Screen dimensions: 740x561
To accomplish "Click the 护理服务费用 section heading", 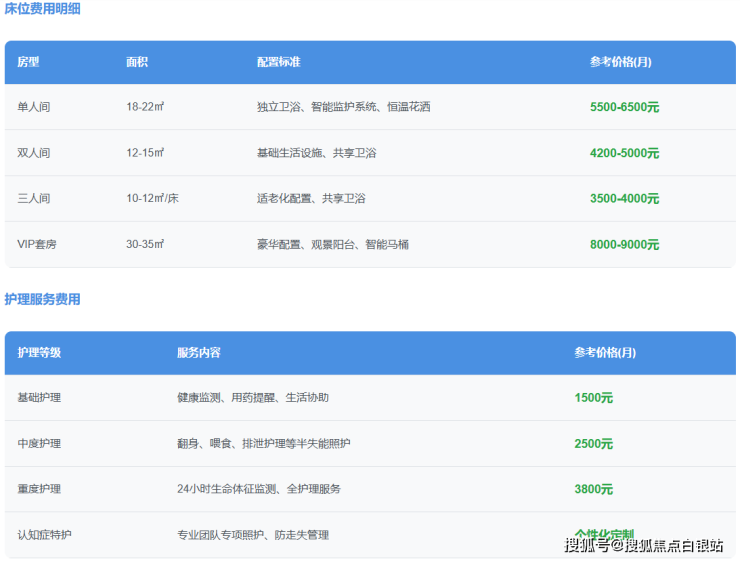I will click(x=42, y=299).
